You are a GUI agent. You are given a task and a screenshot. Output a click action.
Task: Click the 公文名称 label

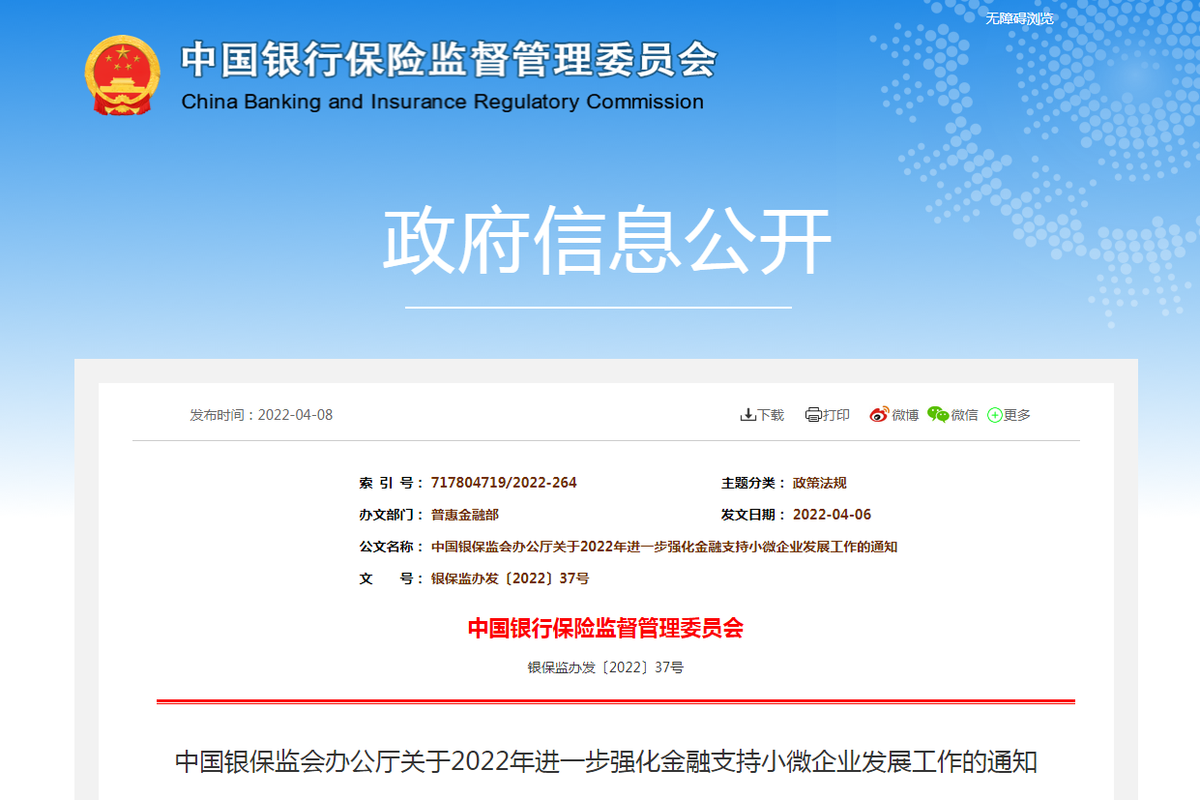tap(391, 547)
